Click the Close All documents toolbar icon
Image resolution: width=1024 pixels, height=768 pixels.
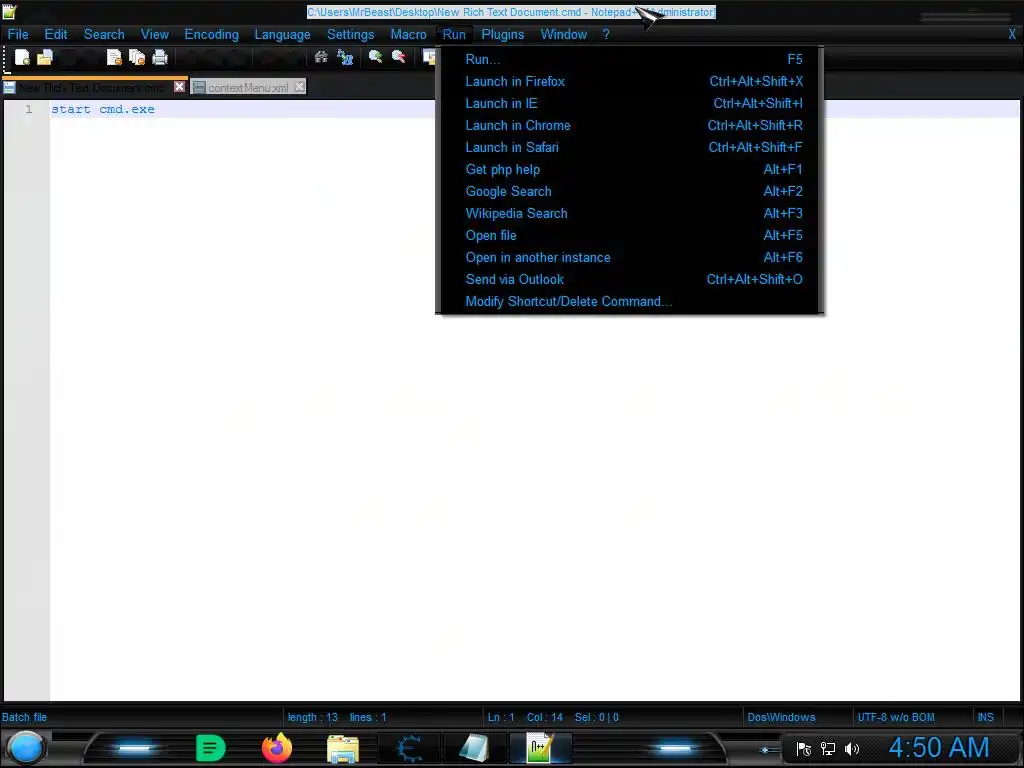point(137,57)
